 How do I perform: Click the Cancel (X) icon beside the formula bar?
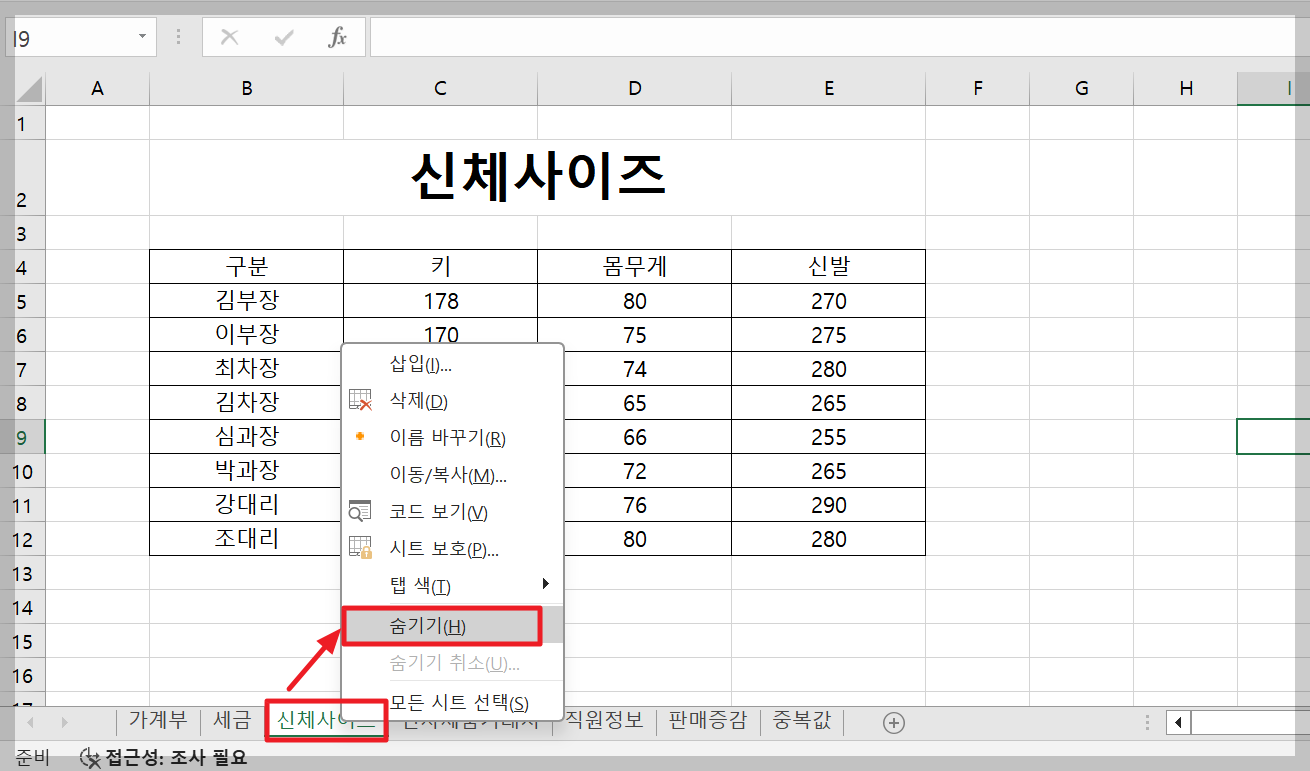tap(229, 37)
